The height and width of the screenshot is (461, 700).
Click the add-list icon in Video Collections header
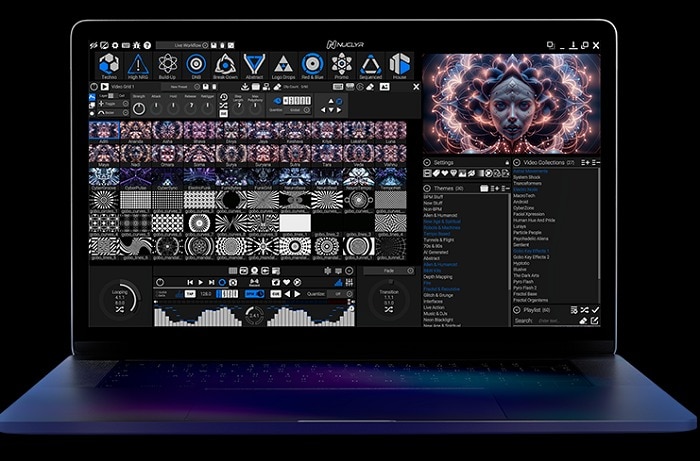click(x=585, y=162)
